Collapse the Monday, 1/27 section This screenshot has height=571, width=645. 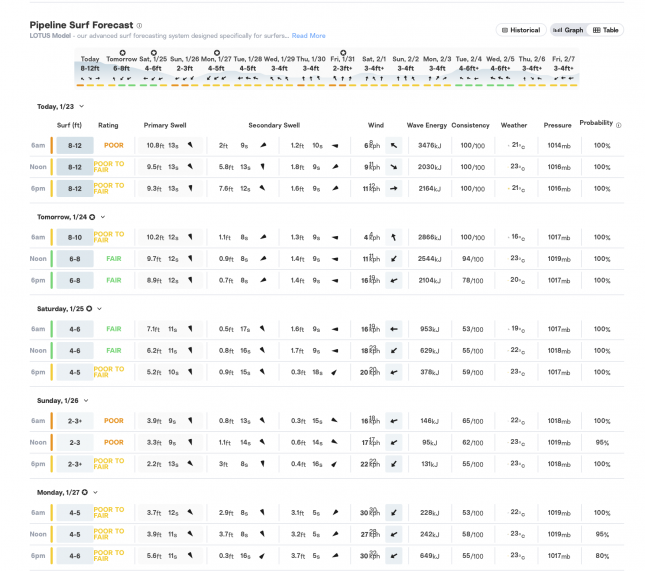(x=95, y=492)
